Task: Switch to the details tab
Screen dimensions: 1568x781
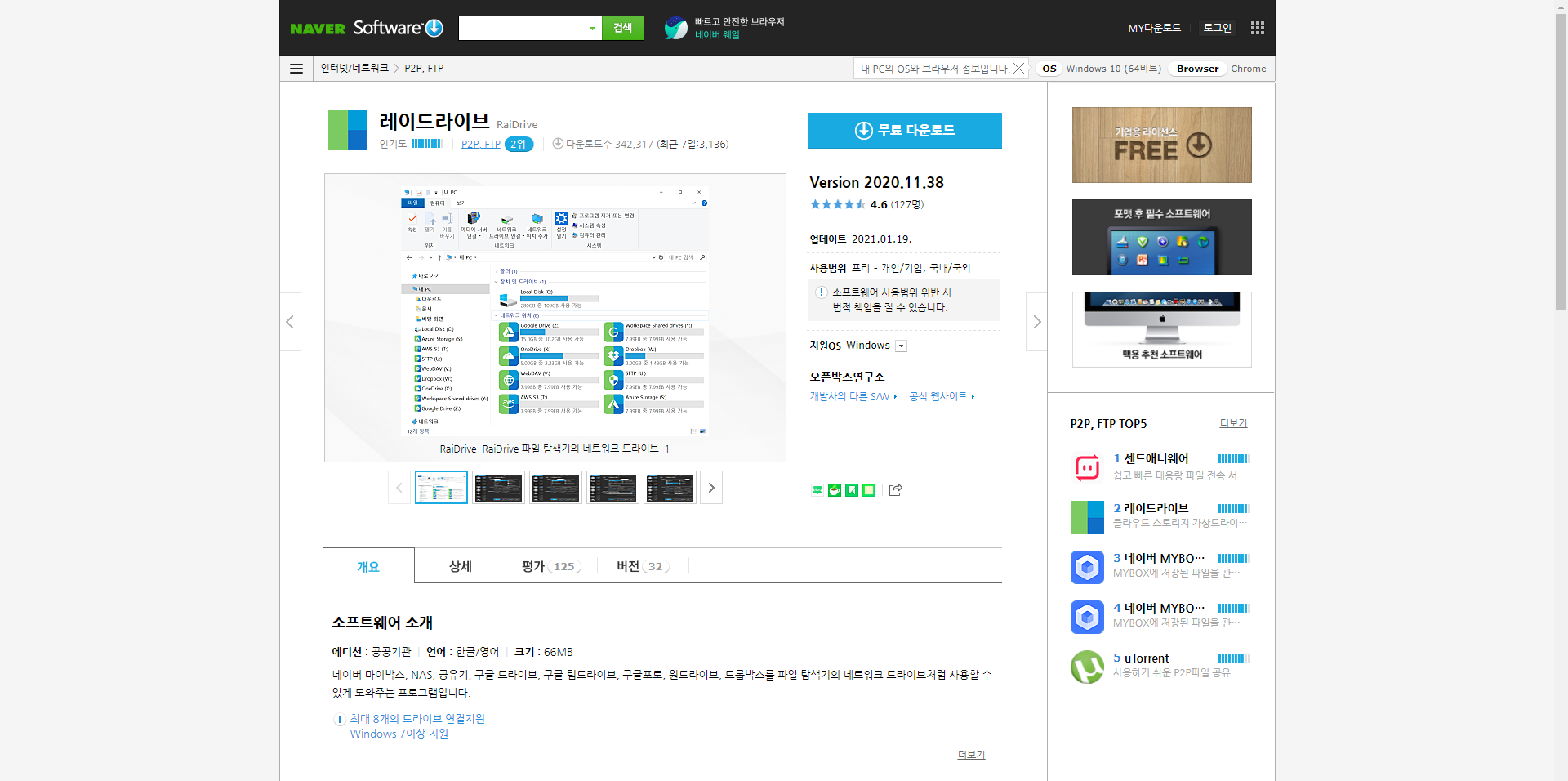Action: [x=461, y=566]
